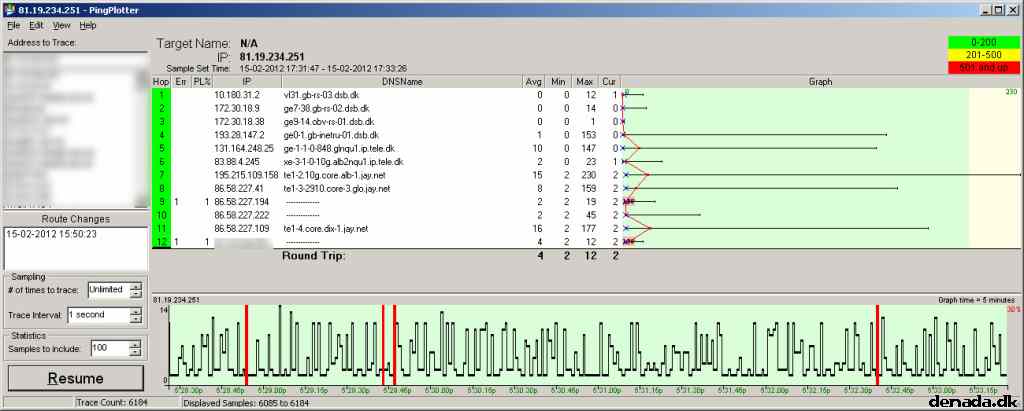
Task: Click the Resume button
Action: (x=76, y=378)
